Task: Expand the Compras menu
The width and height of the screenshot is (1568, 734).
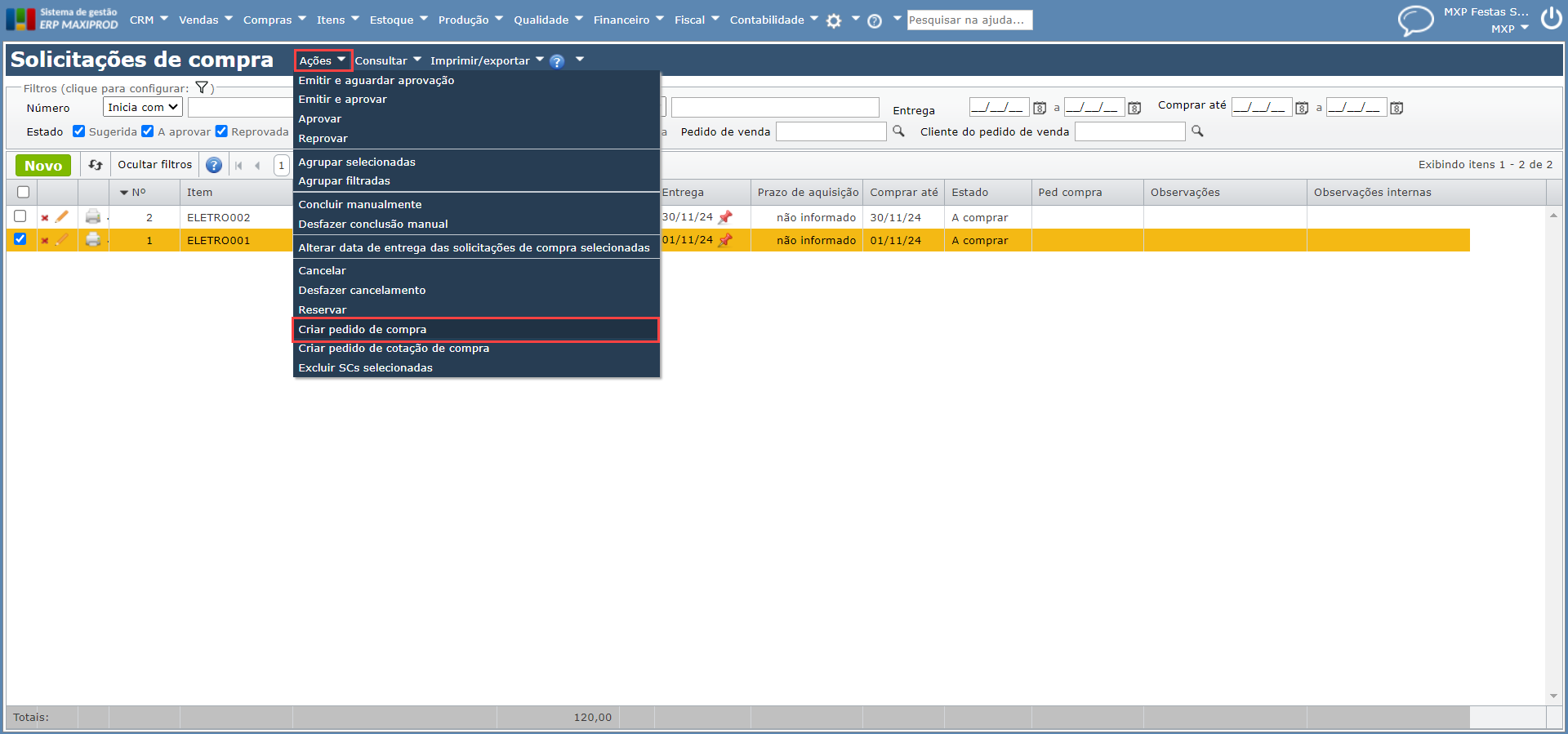Action: [274, 20]
